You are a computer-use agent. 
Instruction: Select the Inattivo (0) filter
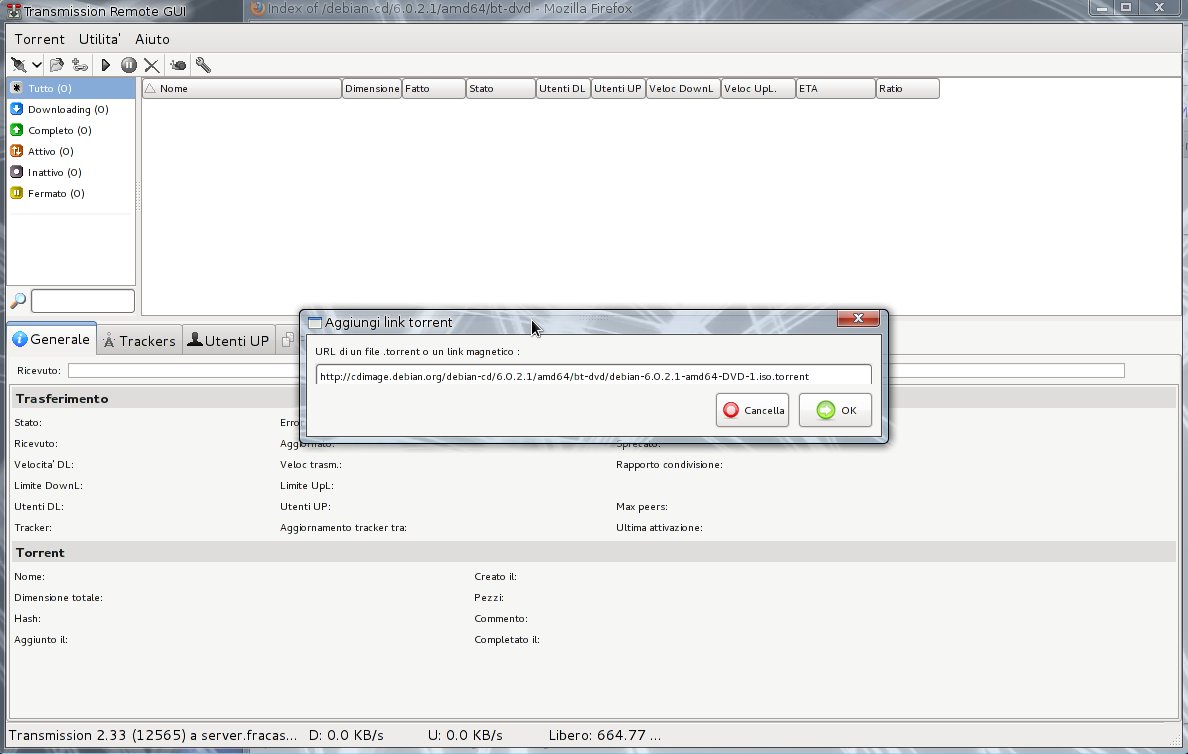click(71, 172)
